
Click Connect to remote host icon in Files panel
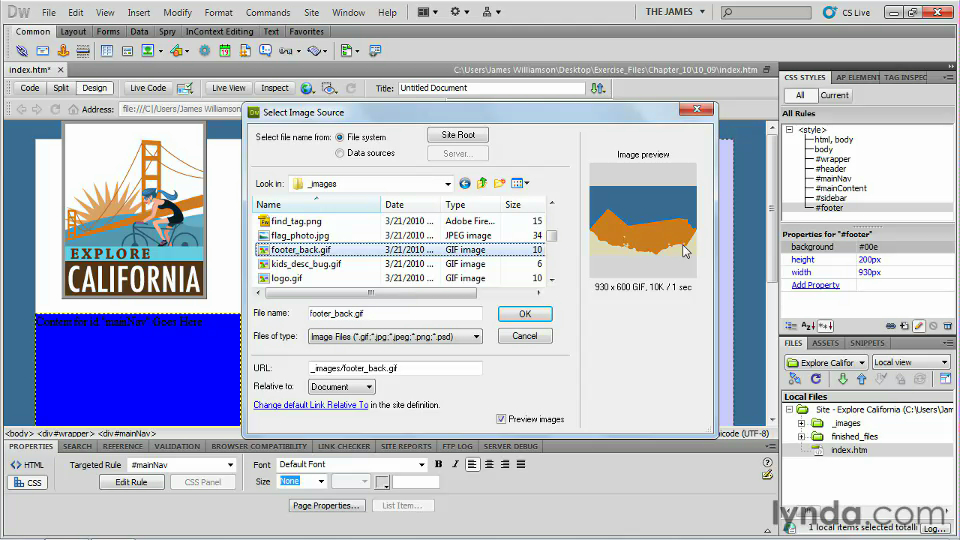[x=795, y=379]
